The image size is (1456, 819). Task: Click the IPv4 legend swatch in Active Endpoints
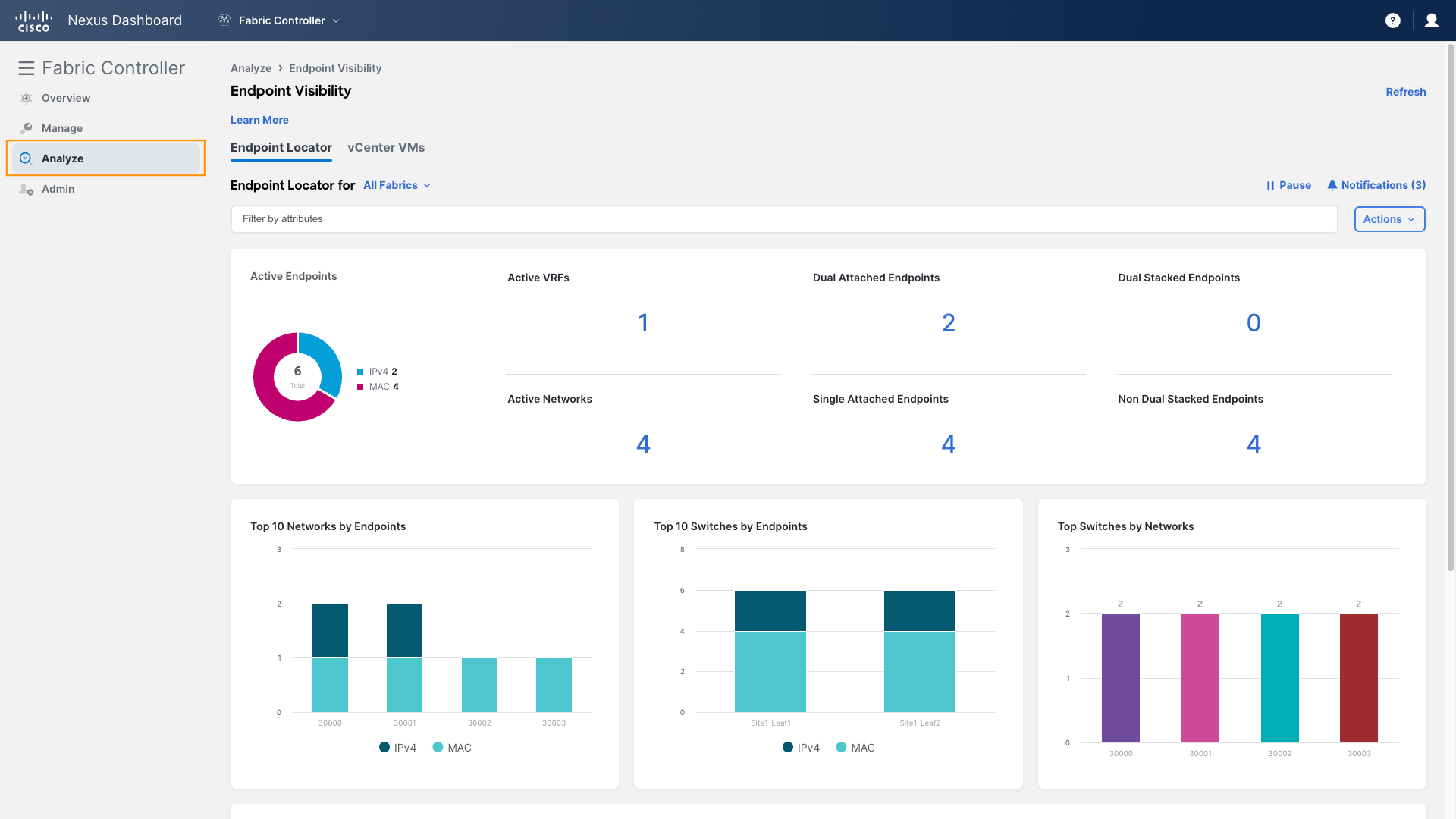[x=360, y=372]
